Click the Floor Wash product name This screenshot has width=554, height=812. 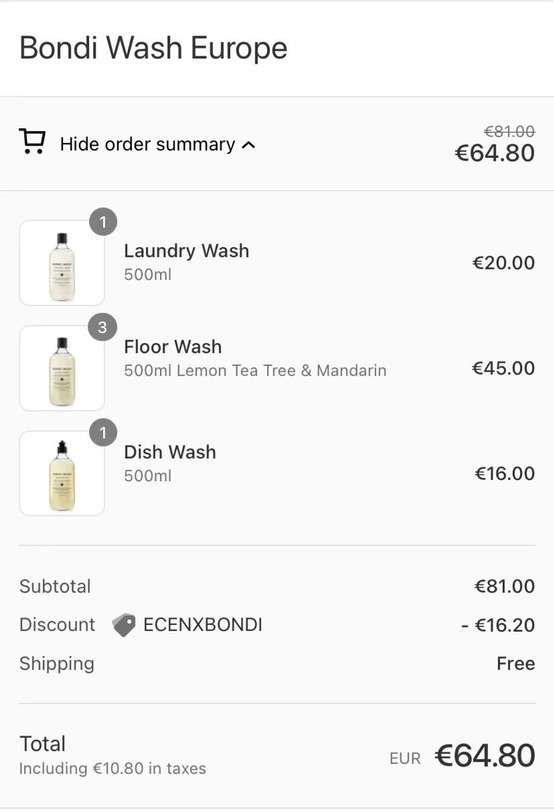tap(173, 346)
